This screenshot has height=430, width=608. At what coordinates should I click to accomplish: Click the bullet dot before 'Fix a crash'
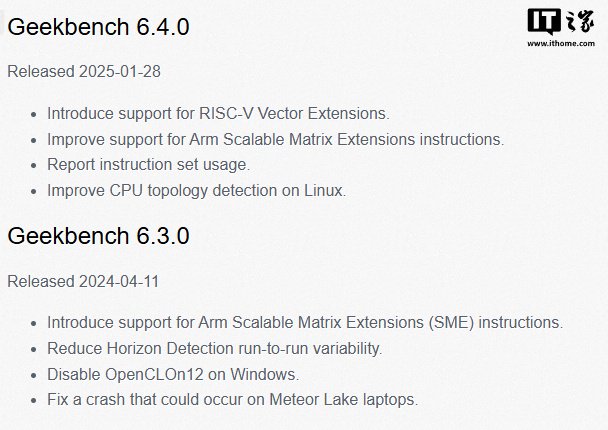[33, 400]
